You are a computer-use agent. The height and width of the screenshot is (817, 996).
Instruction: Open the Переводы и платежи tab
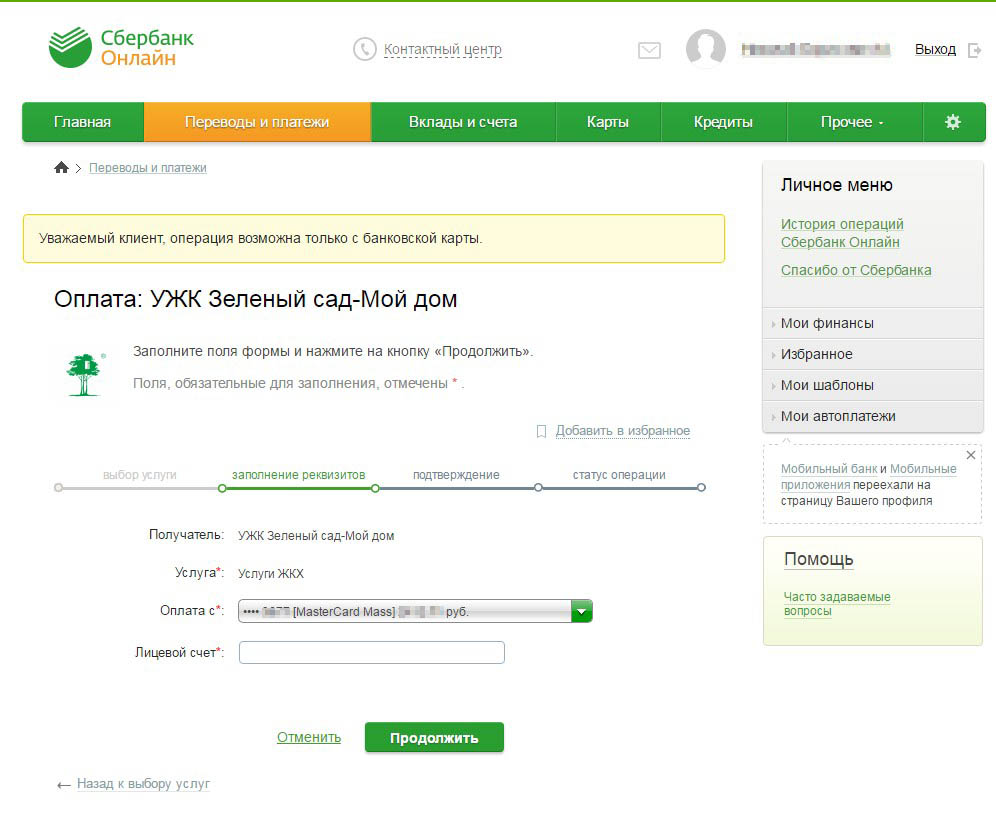[257, 122]
